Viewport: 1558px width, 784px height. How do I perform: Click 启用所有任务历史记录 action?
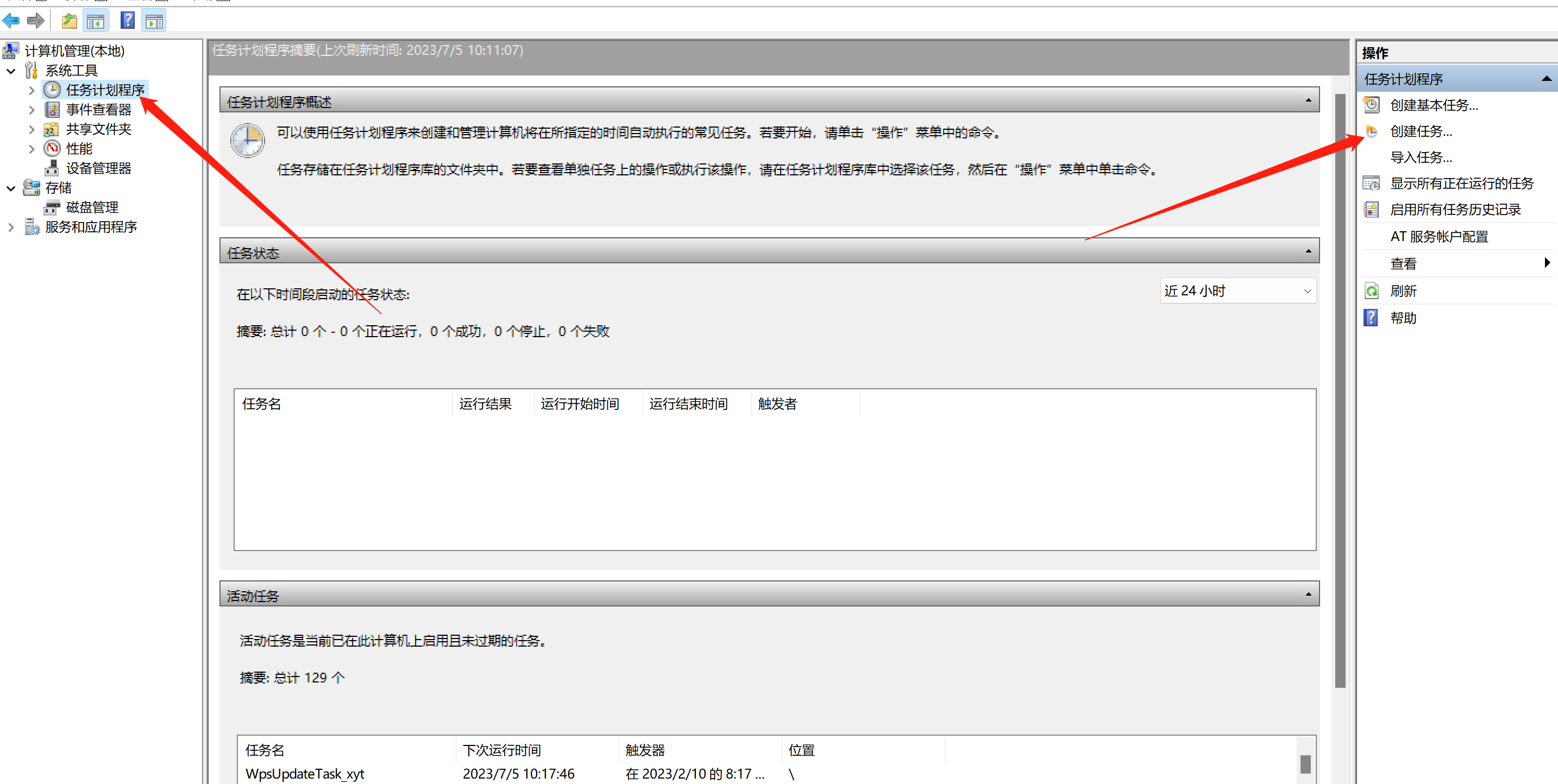pyautogui.click(x=1455, y=210)
